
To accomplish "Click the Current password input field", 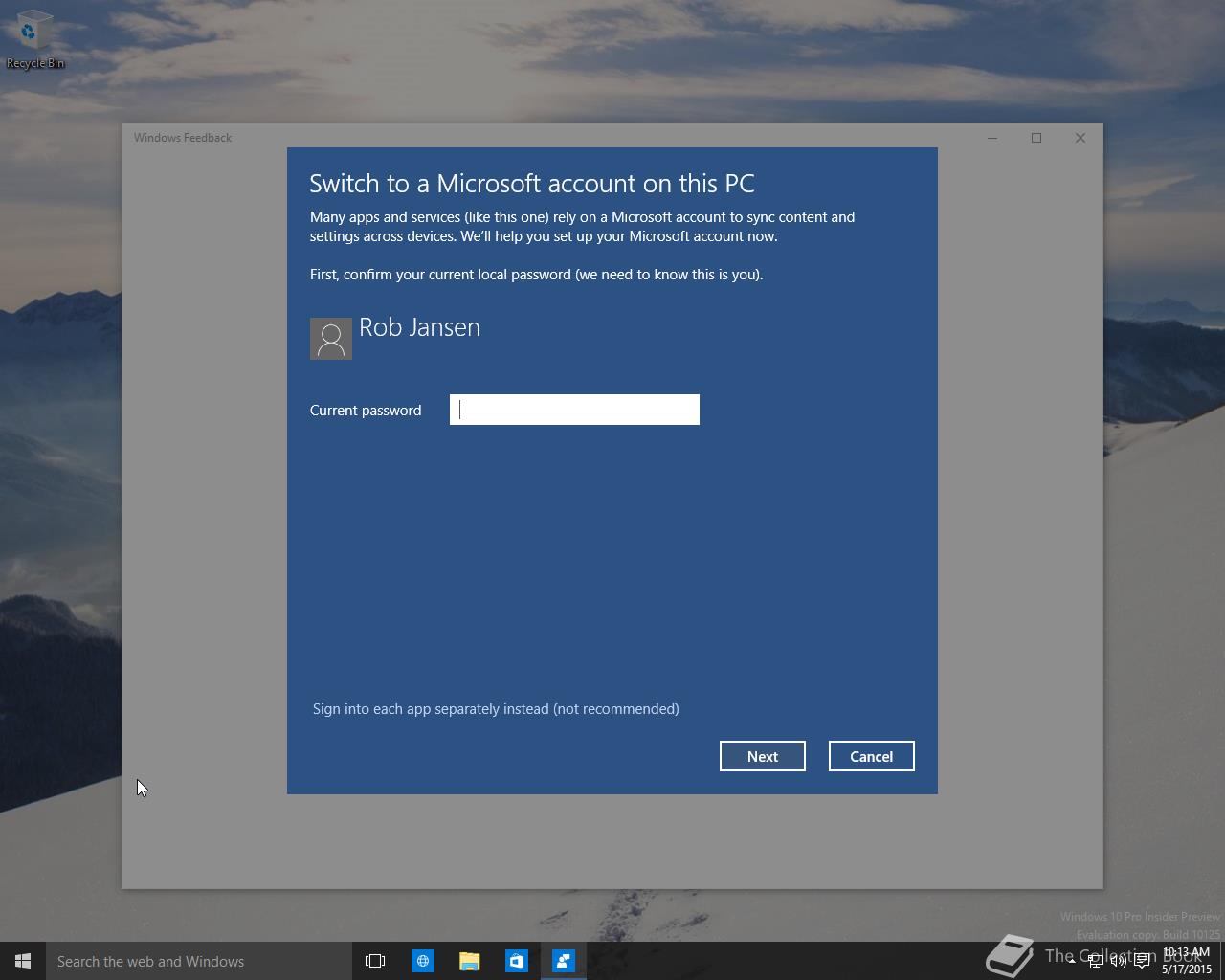I will coord(574,410).
